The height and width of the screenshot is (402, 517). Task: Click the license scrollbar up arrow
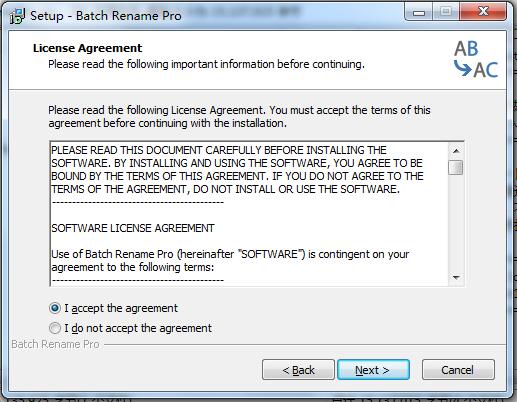pos(456,151)
